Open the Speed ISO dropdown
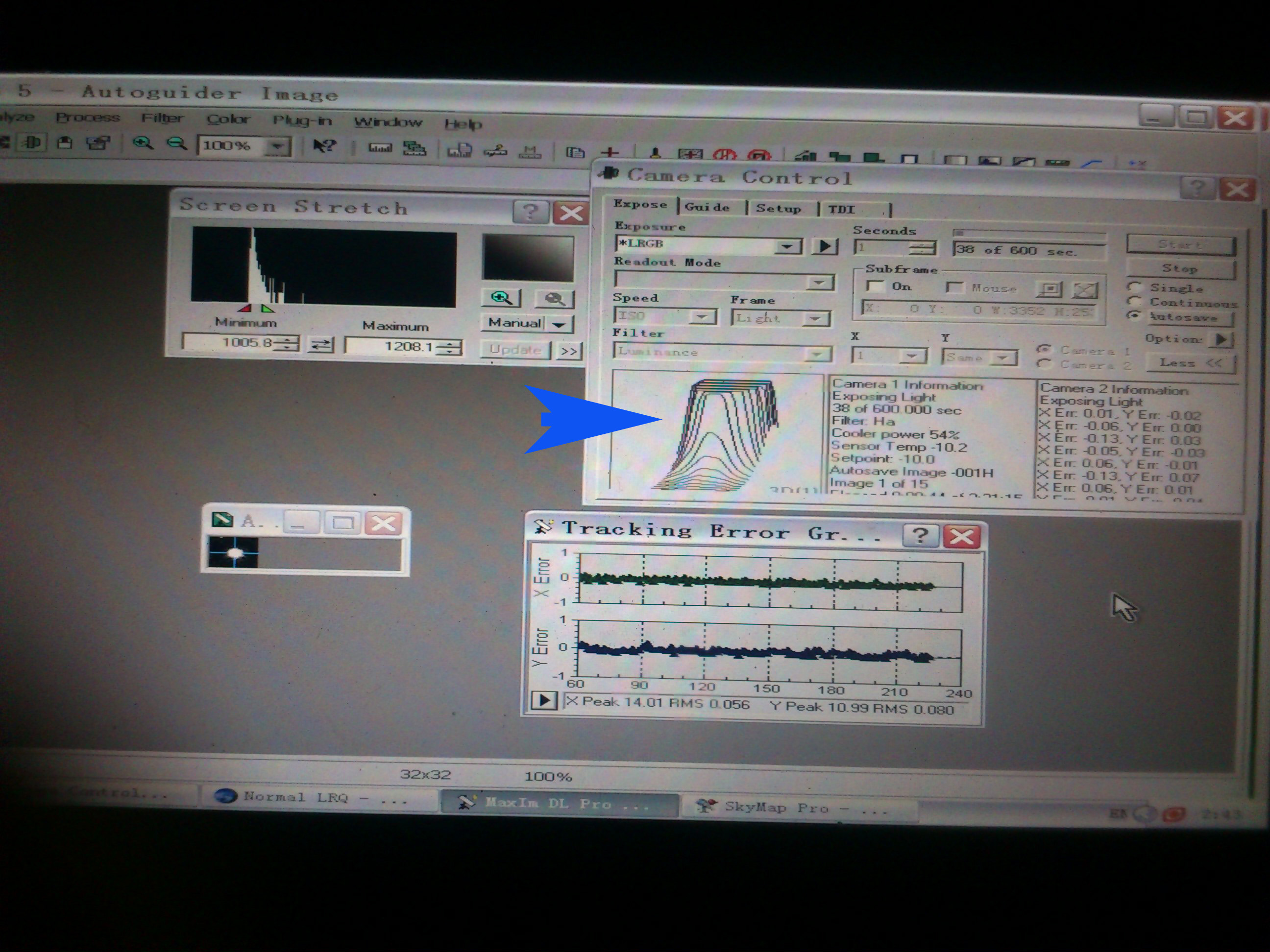 click(x=702, y=316)
